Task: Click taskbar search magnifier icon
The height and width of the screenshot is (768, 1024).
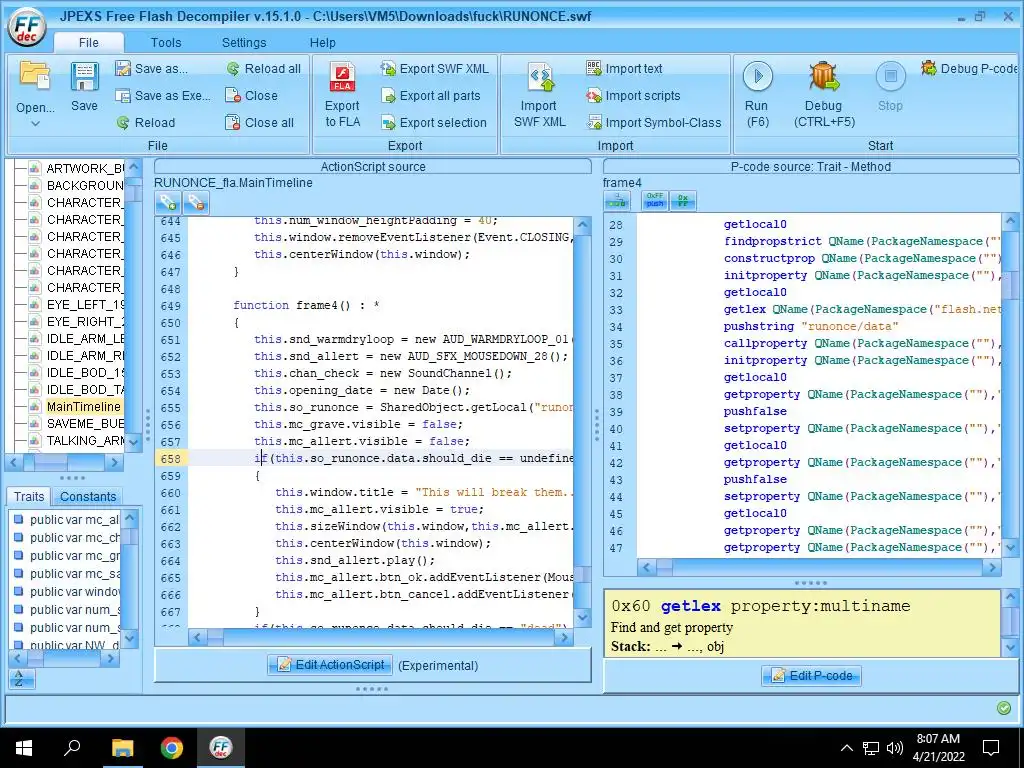Action: (x=72, y=748)
